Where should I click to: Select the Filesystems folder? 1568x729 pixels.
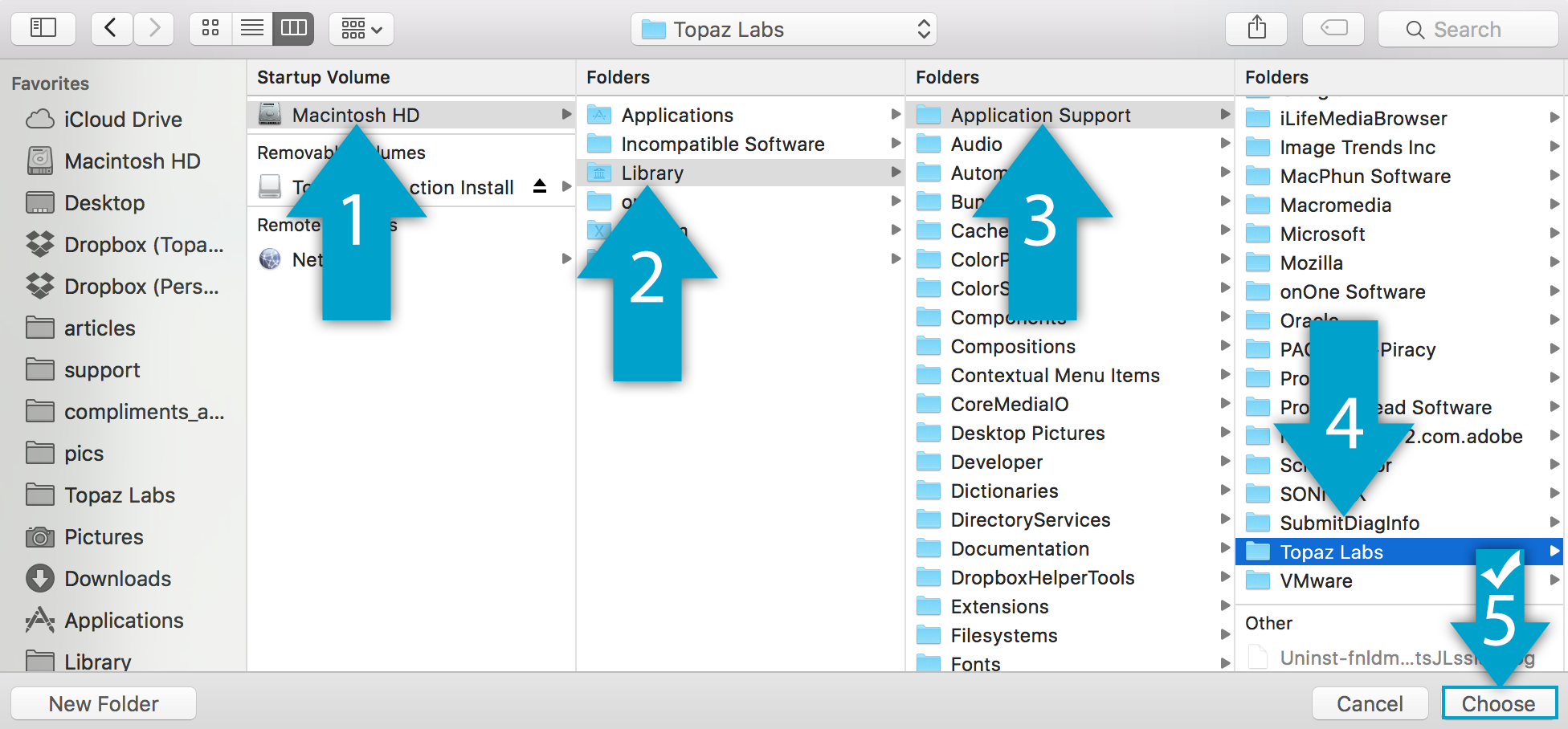[x=1070, y=635]
